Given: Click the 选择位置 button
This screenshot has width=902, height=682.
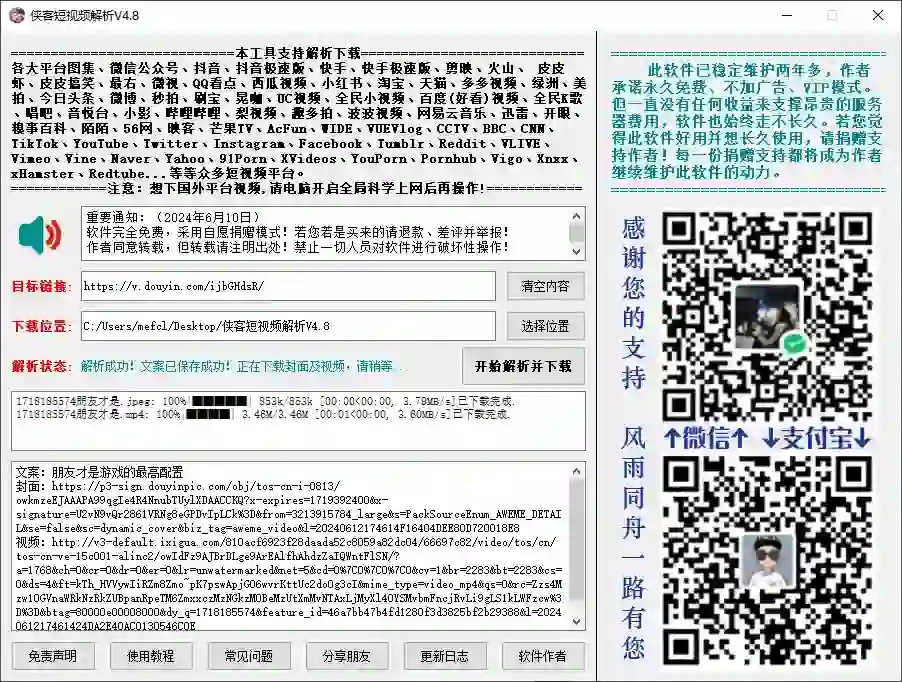Looking at the screenshot, I should [545, 326].
